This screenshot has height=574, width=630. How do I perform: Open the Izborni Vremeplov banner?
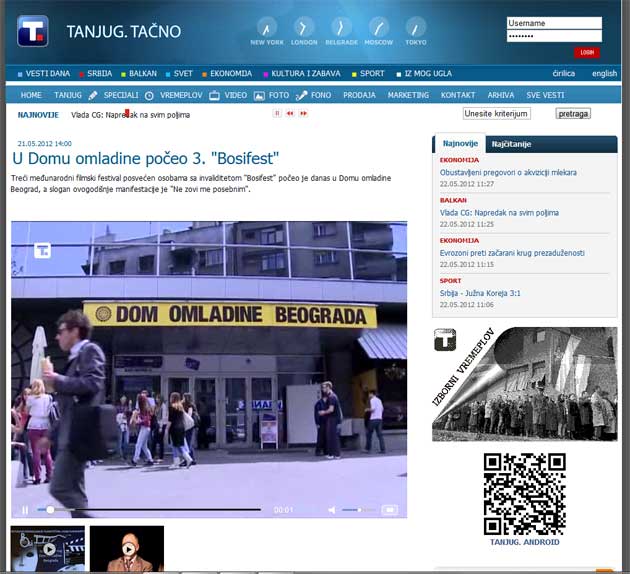pyautogui.click(x=524, y=383)
